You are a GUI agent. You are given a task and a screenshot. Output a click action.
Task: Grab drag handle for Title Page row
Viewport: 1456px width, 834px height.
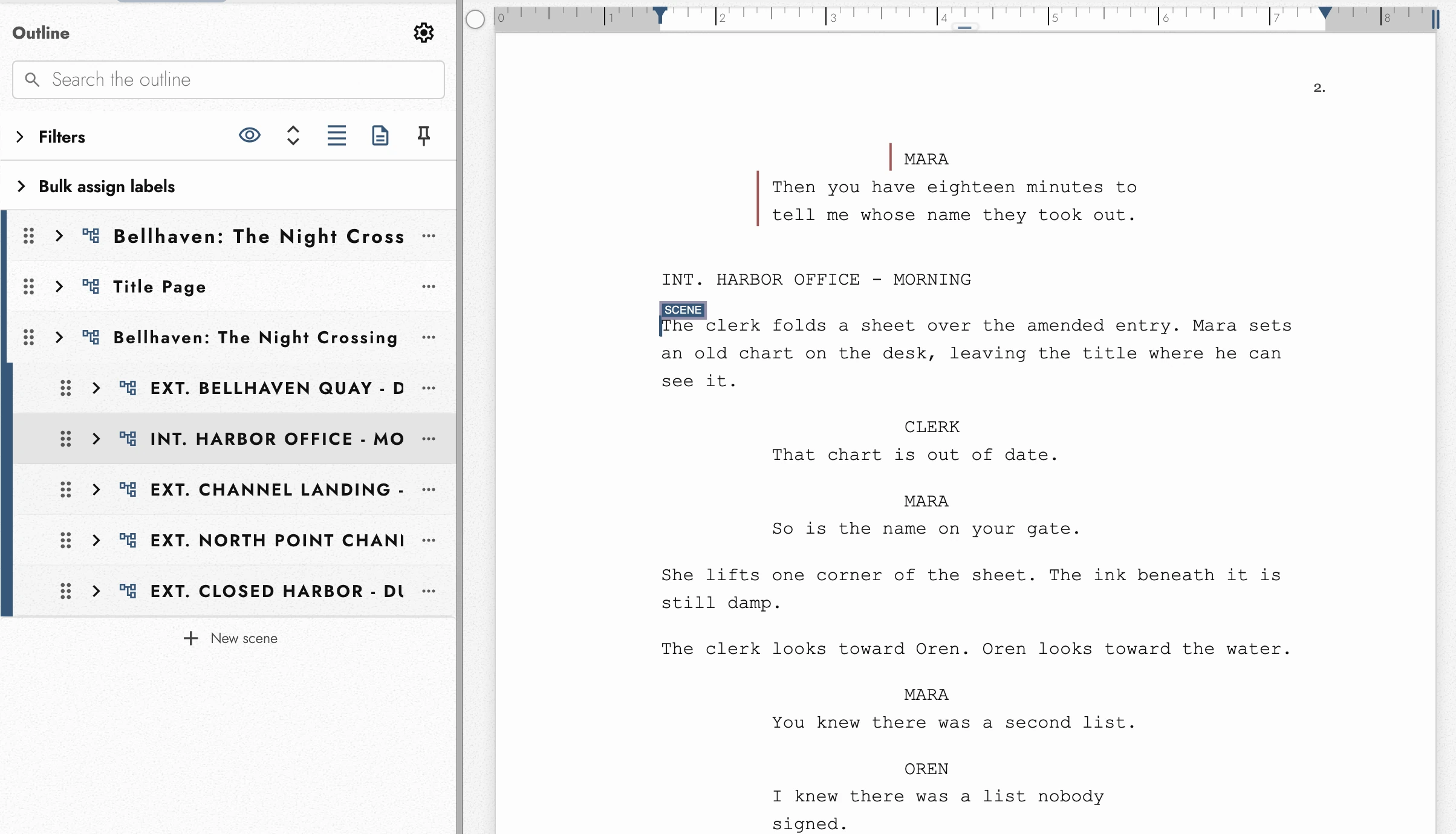[x=28, y=286]
